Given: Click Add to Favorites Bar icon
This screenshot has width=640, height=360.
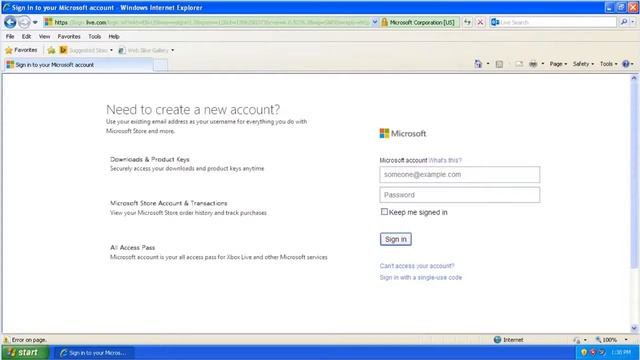Looking at the screenshot, I should pyautogui.click(x=51, y=50).
